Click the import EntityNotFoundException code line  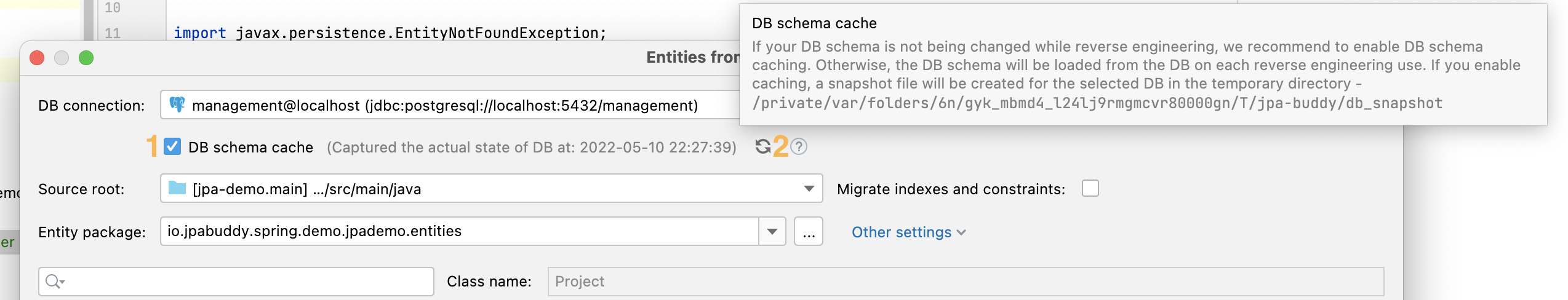pos(390,33)
